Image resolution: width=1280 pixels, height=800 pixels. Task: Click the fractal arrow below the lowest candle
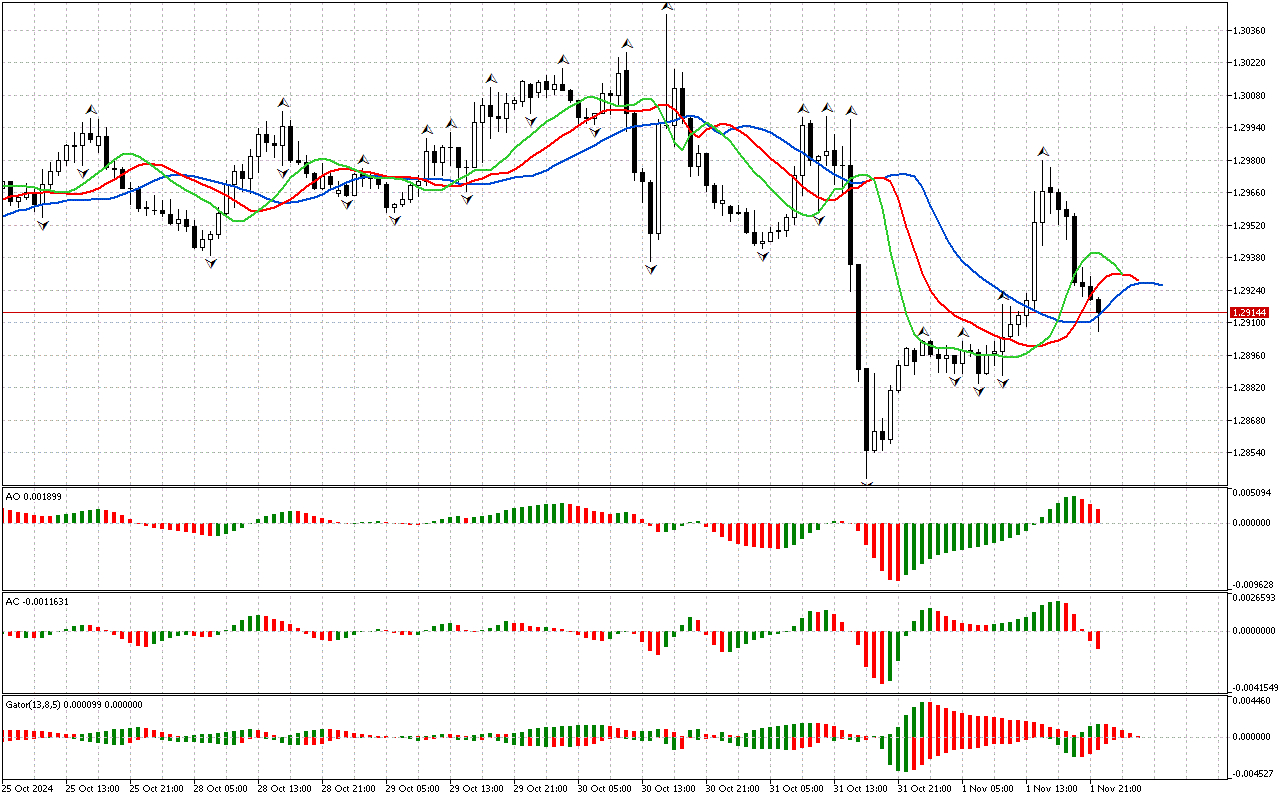867,483
